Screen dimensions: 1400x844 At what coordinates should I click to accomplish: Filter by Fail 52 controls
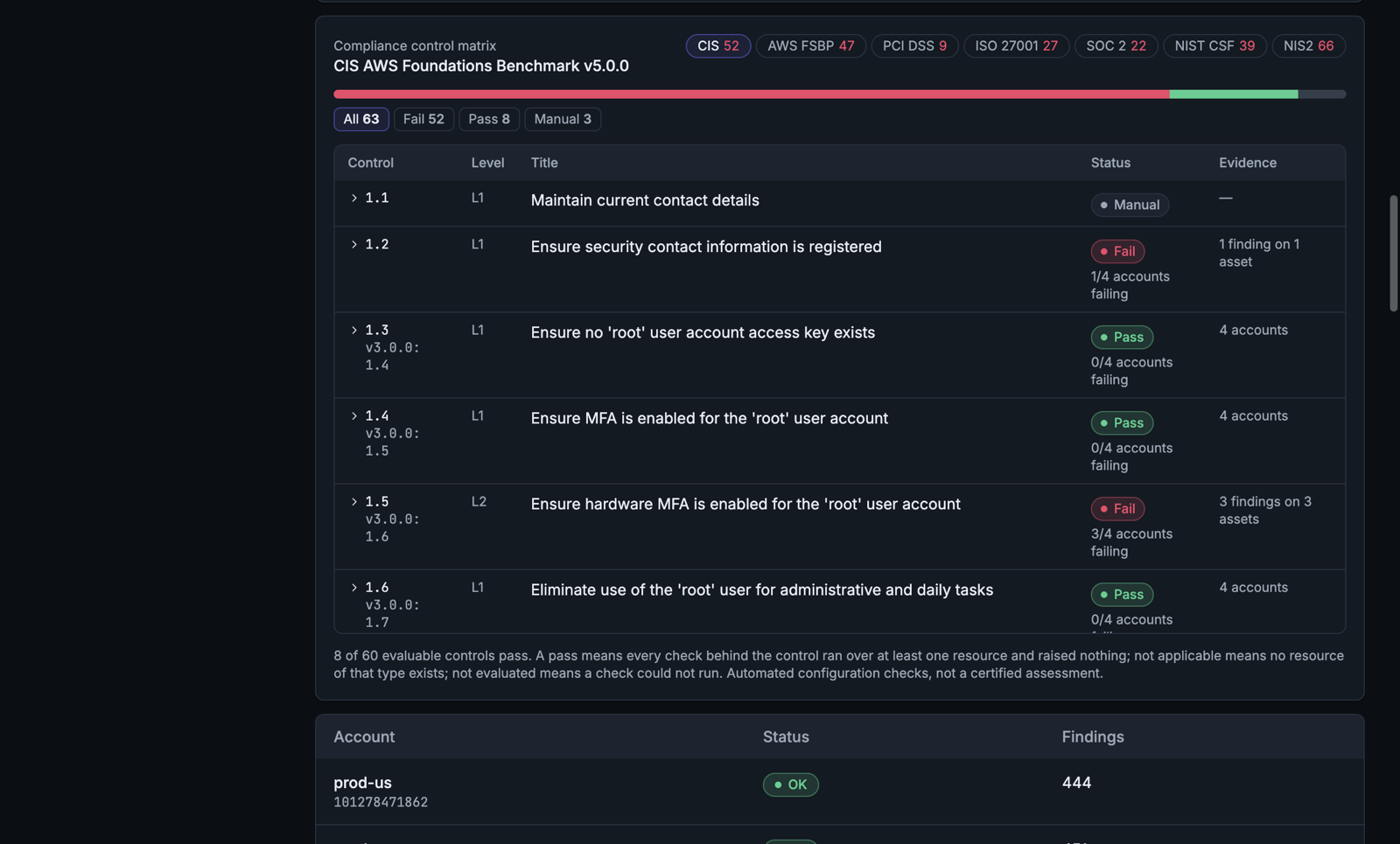pyautogui.click(x=423, y=119)
